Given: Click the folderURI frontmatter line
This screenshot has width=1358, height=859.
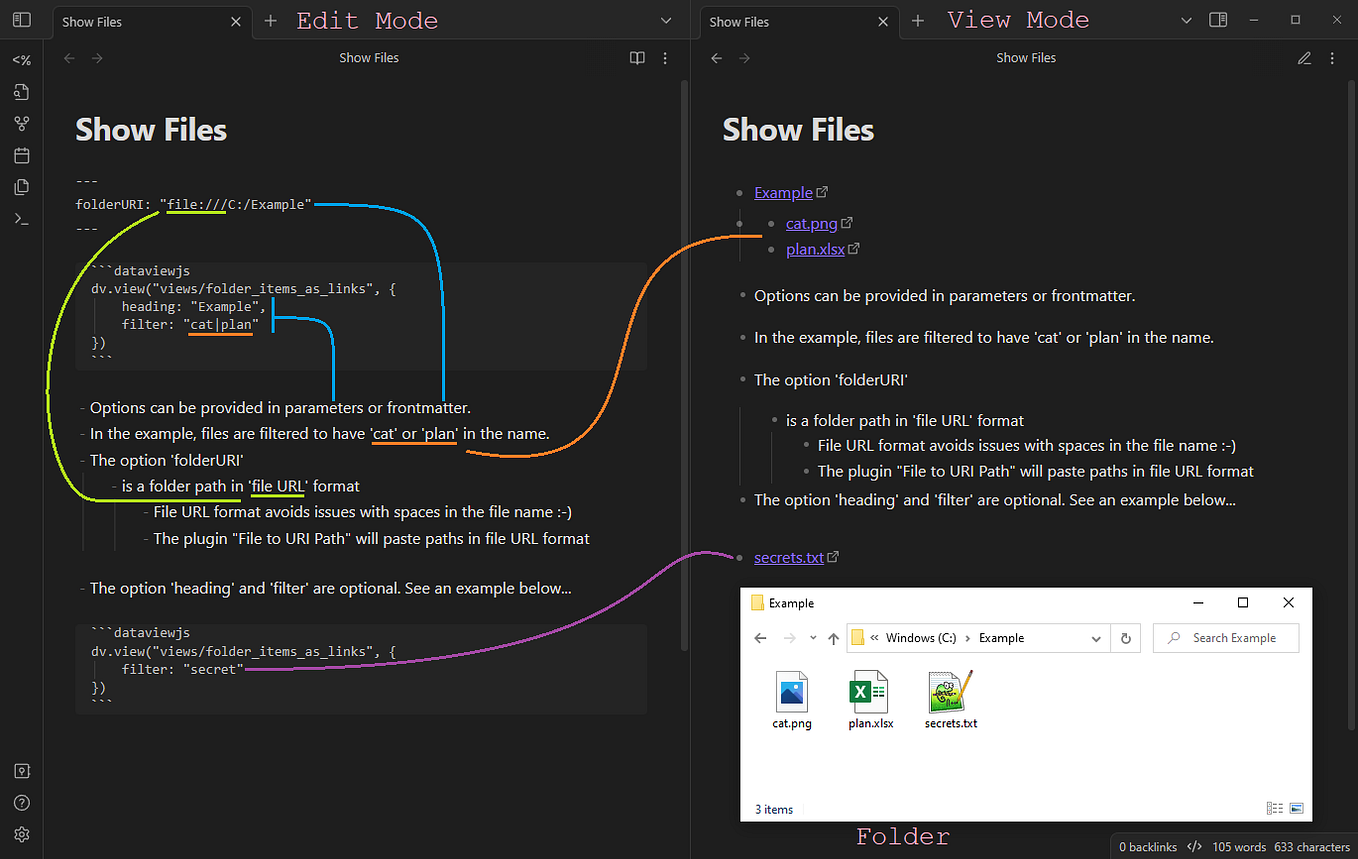Looking at the screenshot, I should pos(195,205).
